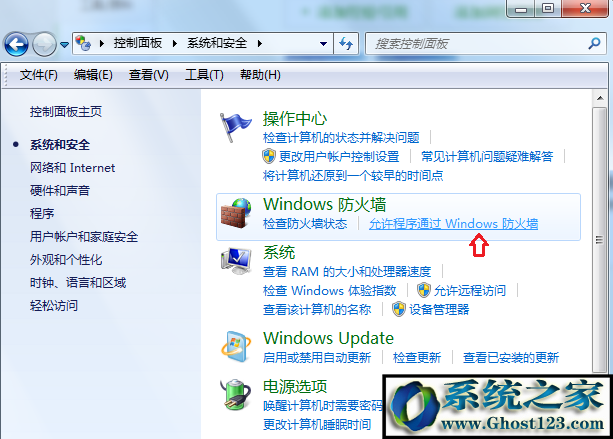The height and width of the screenshot is (439, 613).
Task: Open the 帮助(H) menu
Action: click(x=260, y=75)
